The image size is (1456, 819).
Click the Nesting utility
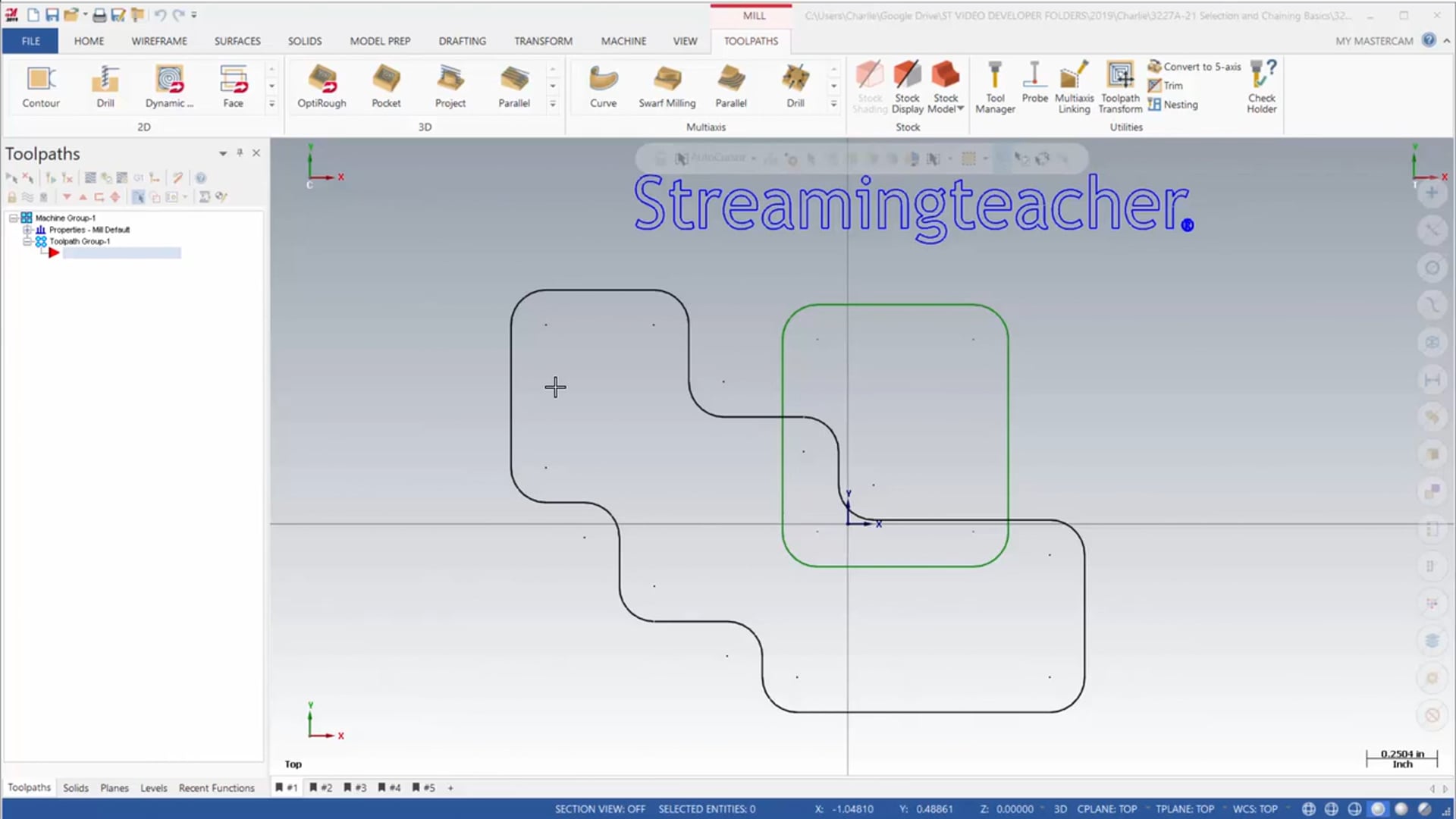1173,105
